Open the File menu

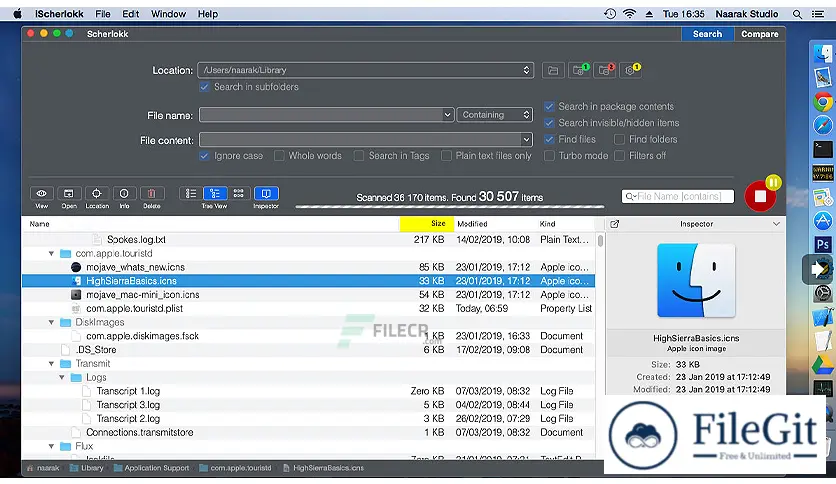click(x=103, y=14)
